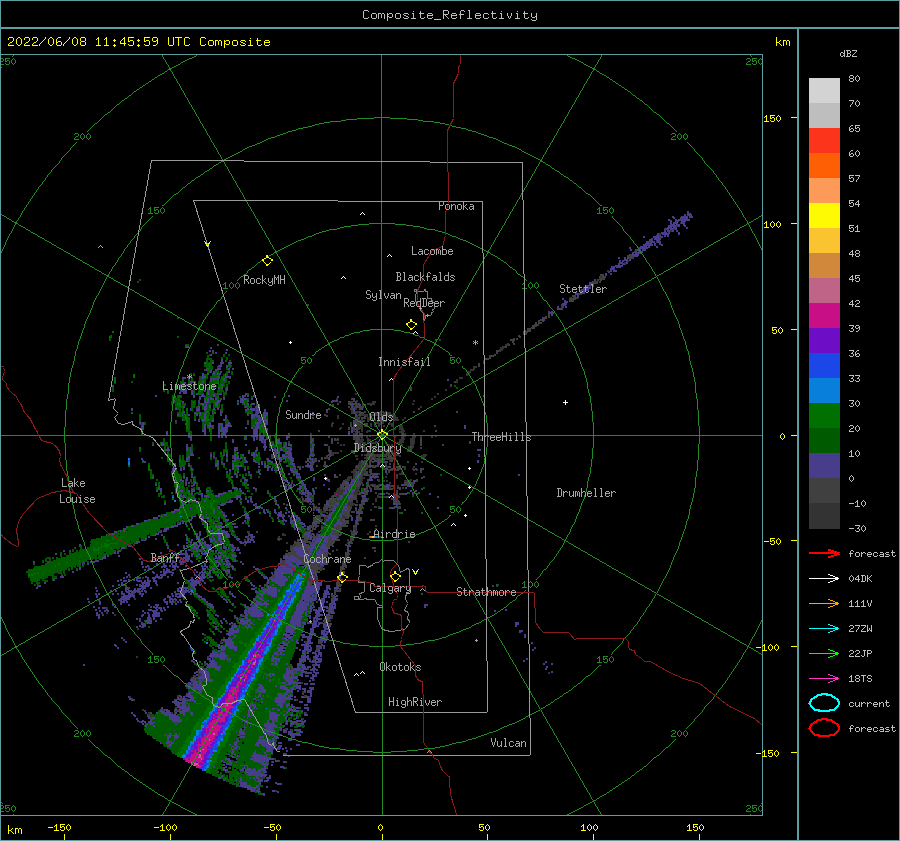900x841 pixels.
Task: Click the Cochrane label
Action: pyautogui.click(x=327, y=559)
